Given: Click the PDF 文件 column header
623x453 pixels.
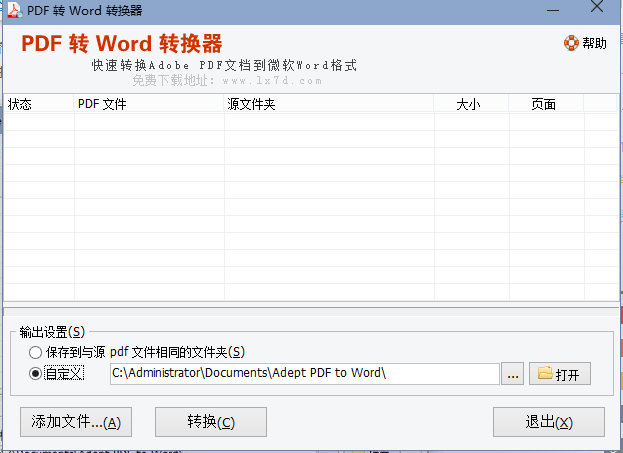Looking at the screenshot, I should (x=149, y=104).
